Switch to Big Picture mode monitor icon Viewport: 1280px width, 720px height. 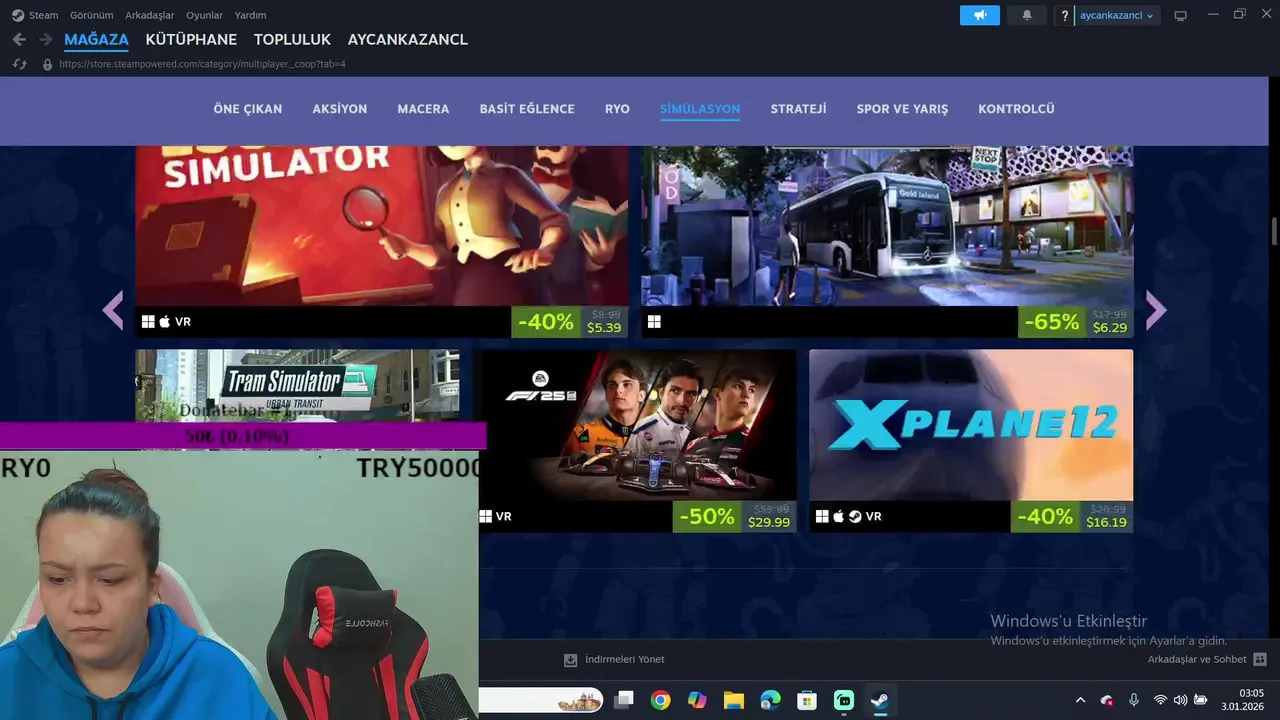(1181, 16)
